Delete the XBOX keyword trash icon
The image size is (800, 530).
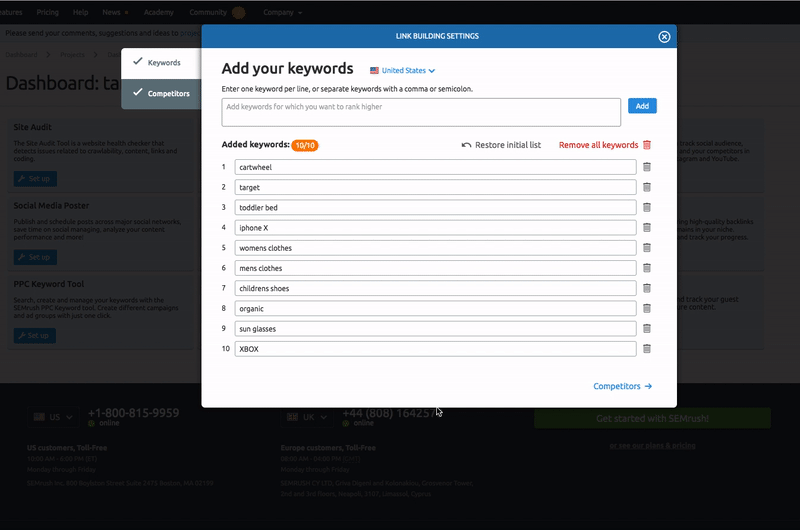click(646, 349)
